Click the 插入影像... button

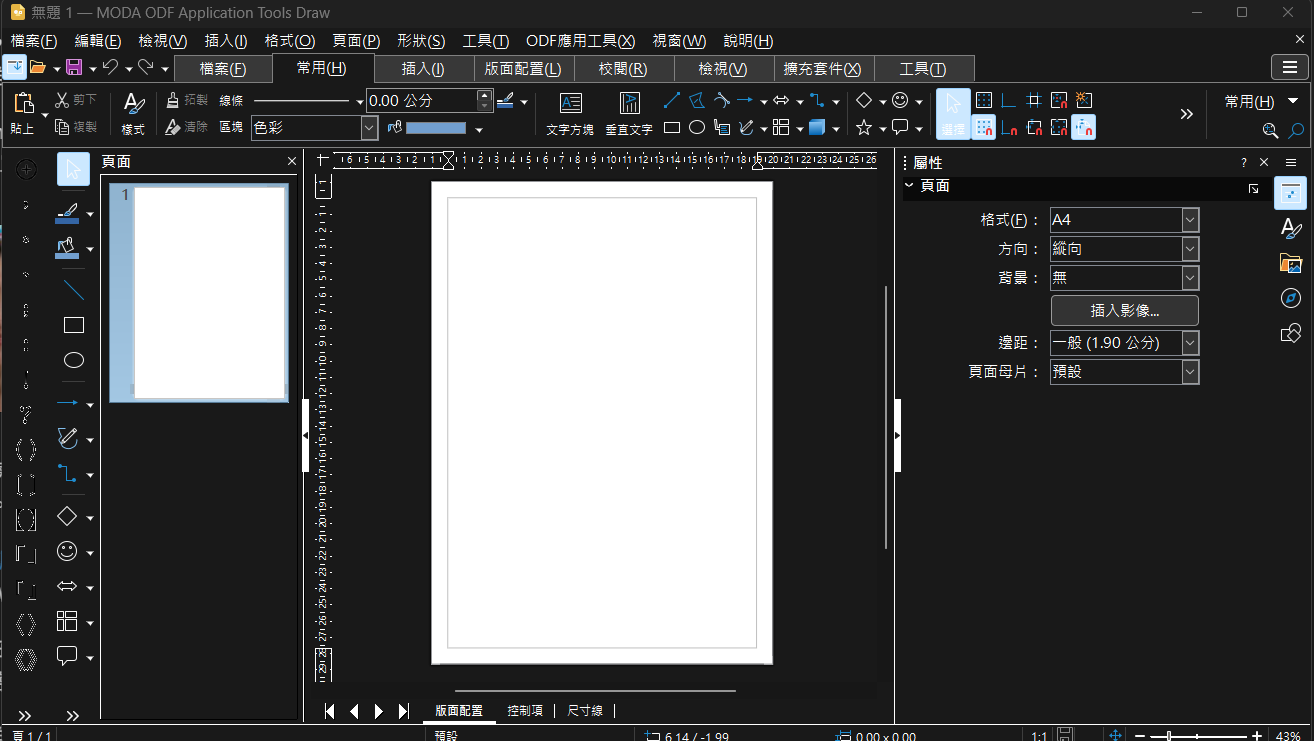tap(1124, 310)
